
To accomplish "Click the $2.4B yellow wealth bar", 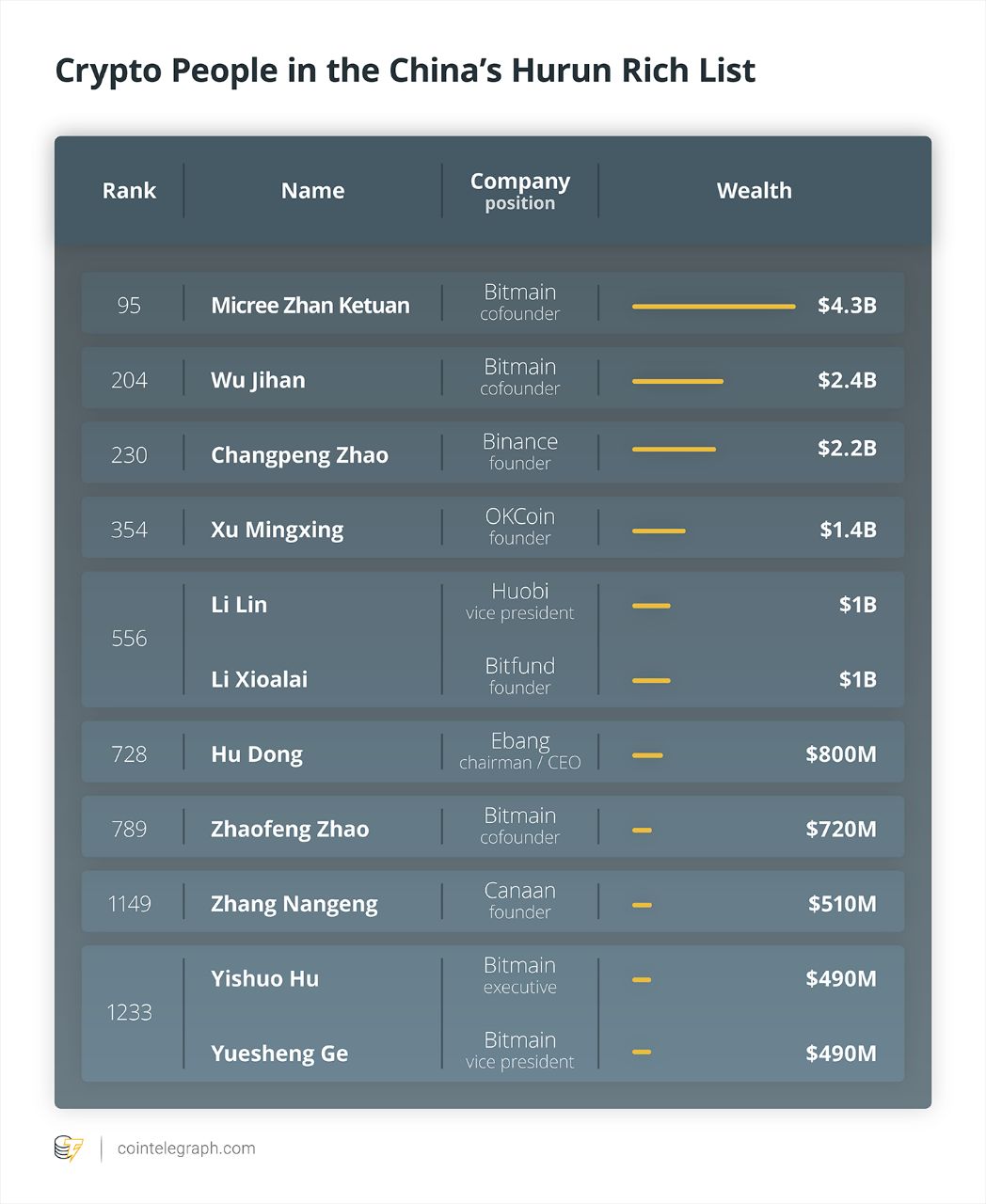I will [677, 381].
